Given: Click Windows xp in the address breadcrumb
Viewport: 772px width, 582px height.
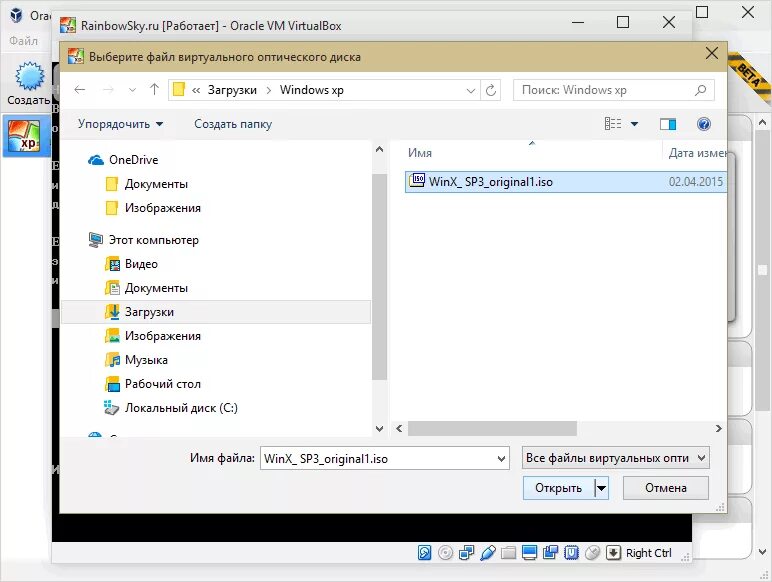Looking at the screenshot, I should click(x=312, y=90).
